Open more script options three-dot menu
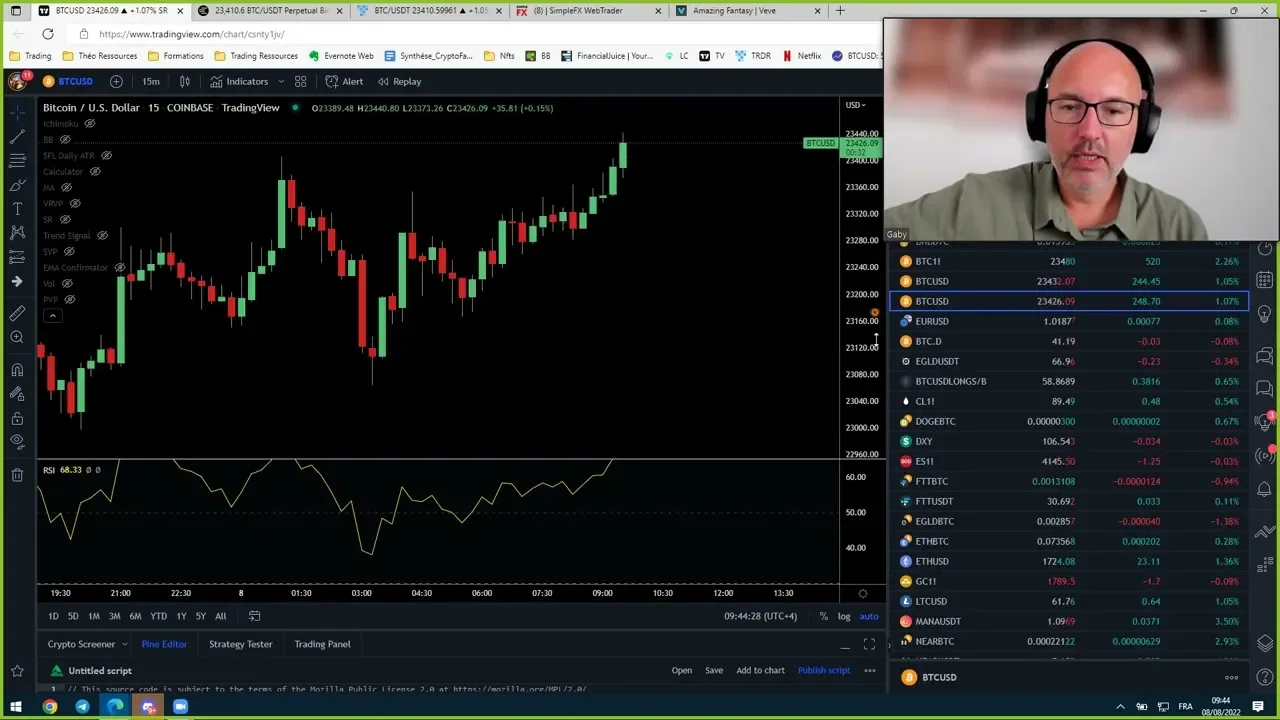The width and height of the screenshot is (1280, 720). [869, 670]
